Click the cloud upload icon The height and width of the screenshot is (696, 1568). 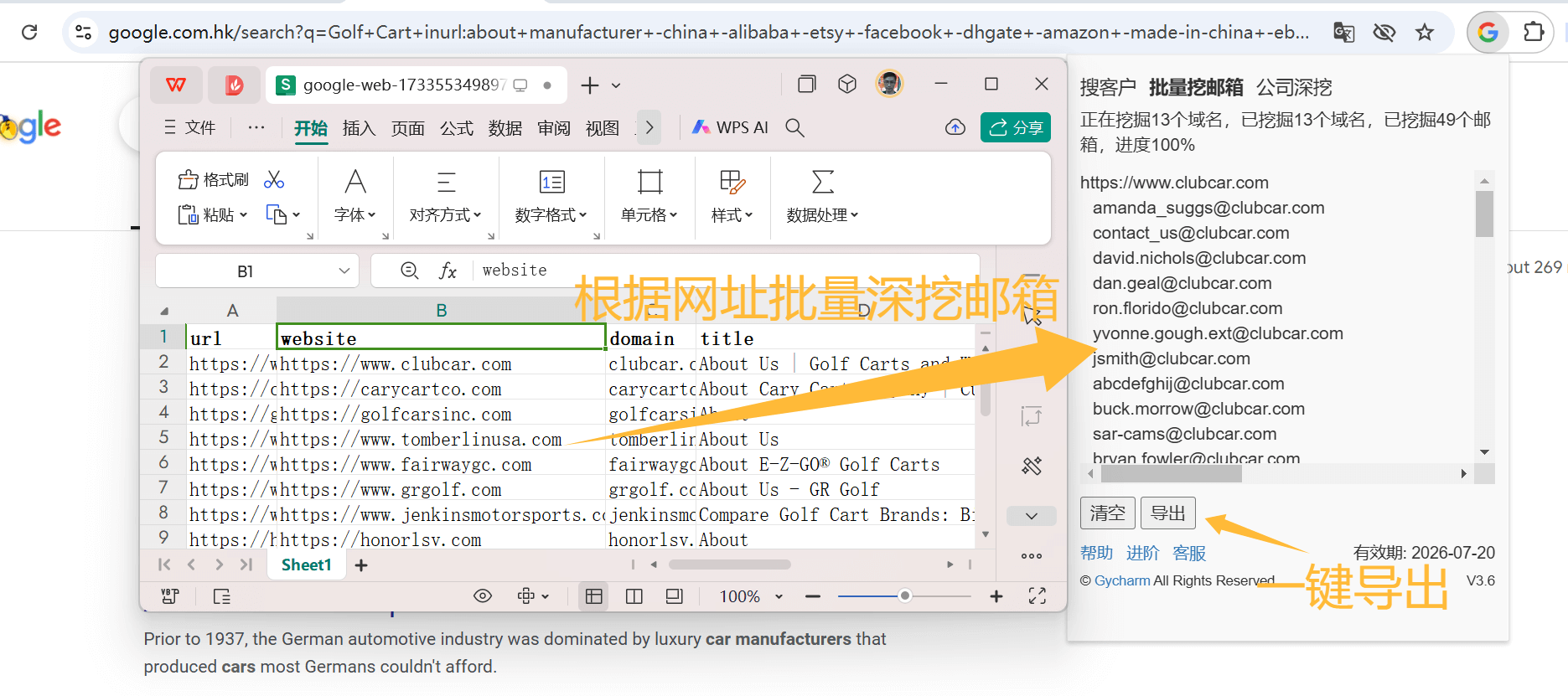click(955, 127)
